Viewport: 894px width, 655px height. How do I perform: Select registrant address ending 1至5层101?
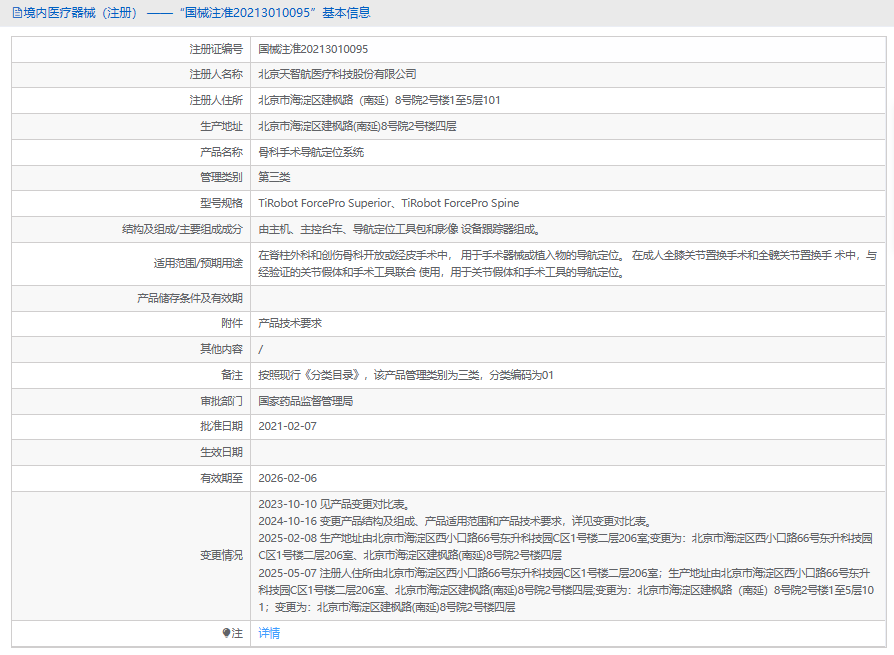[x=379, y=100]
